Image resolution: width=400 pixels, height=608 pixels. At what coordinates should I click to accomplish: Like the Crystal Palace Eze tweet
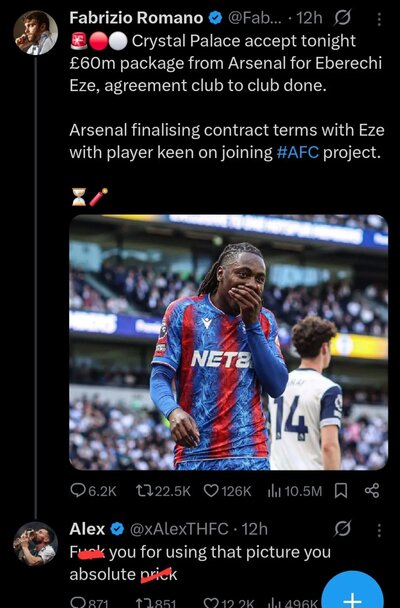tap(228, 491)
